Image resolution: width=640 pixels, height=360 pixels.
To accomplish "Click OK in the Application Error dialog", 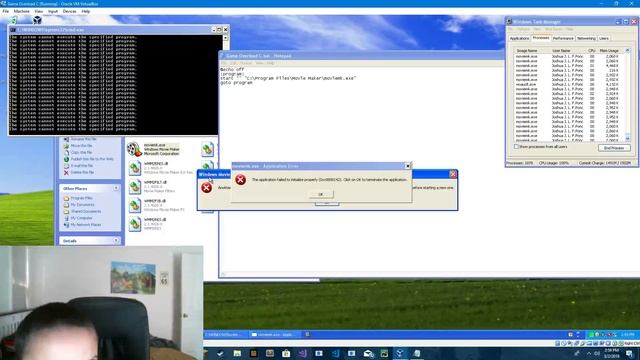I will pyautogui.click(x=321, y=194).
